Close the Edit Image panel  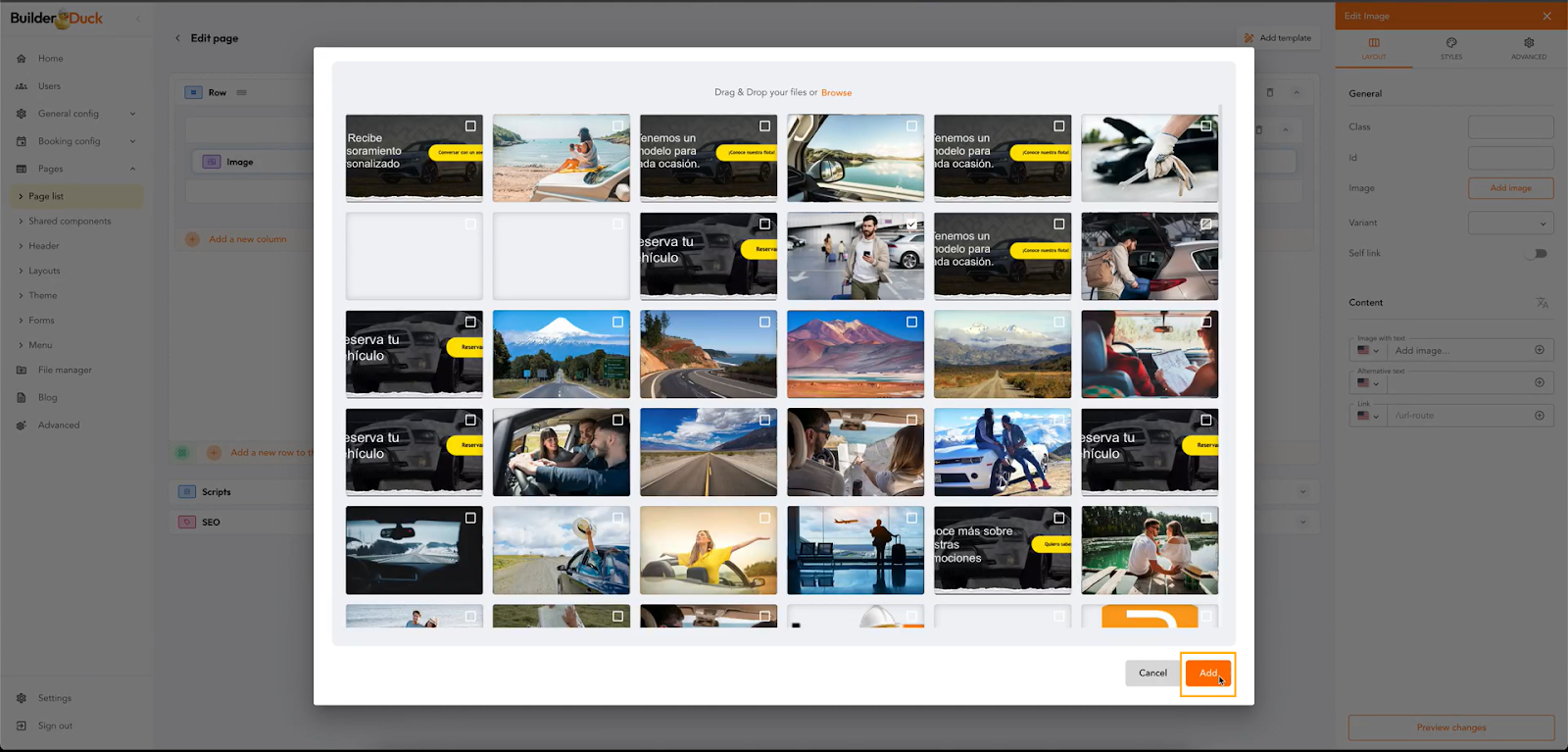coord(1546,16)
